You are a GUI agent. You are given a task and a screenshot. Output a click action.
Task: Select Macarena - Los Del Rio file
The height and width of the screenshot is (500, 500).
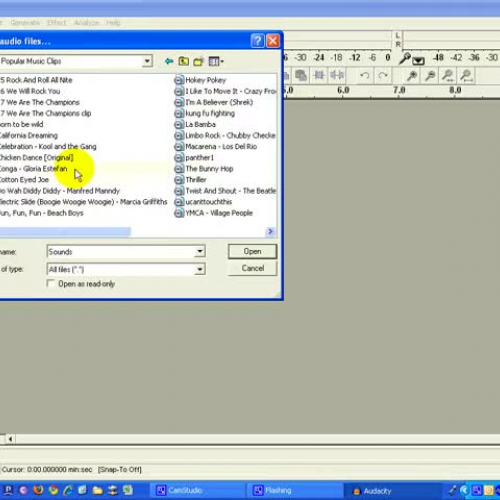coord(216,146)
